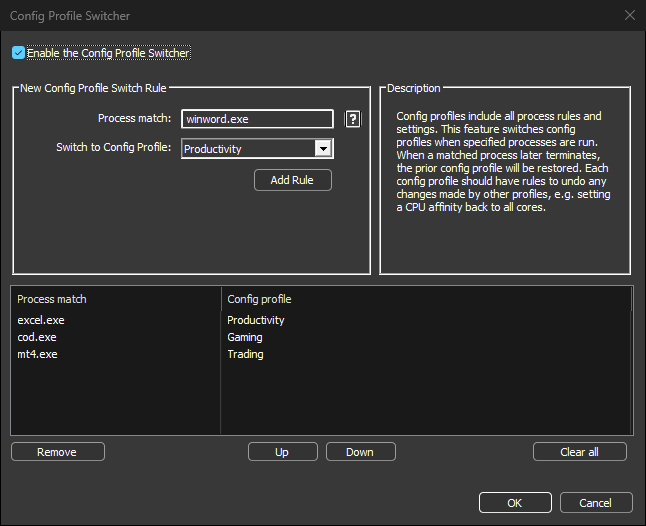
Task: Click the Cancel button
Action: pyautogui.click(x=596, y=503)
